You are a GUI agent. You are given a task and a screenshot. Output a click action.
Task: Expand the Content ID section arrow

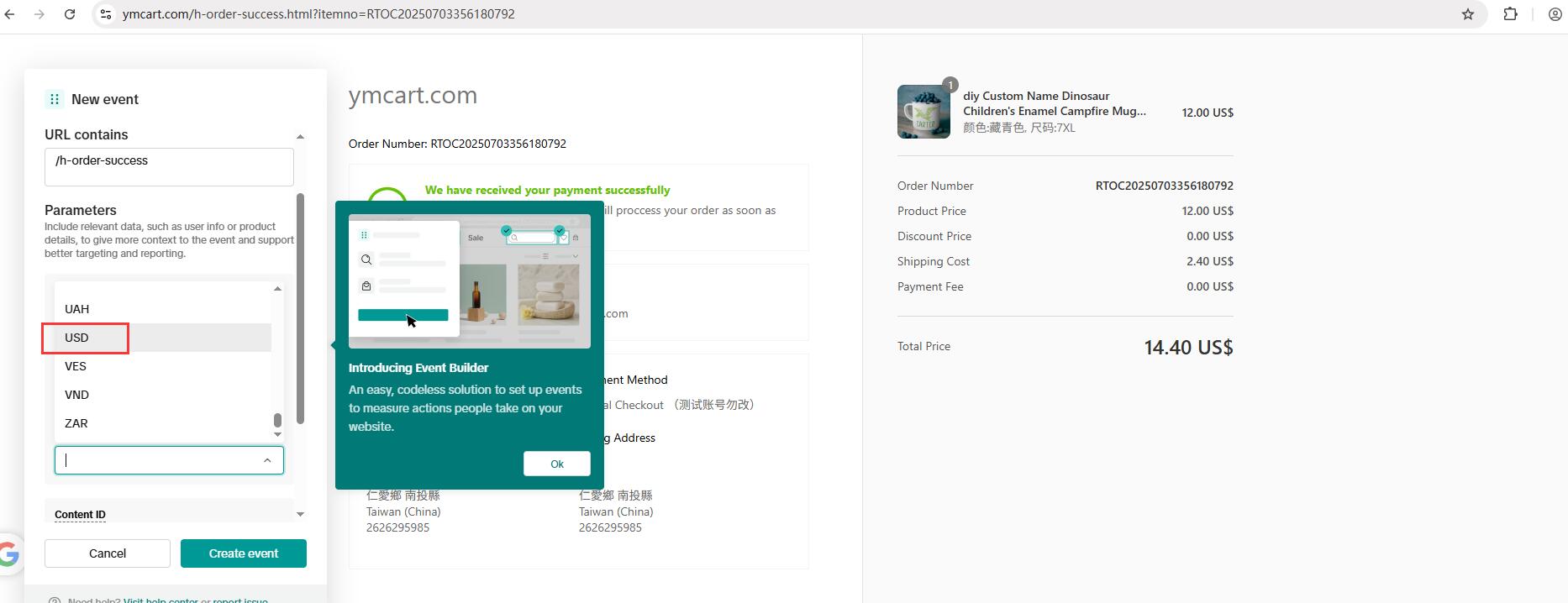click(x=300, y=514)
